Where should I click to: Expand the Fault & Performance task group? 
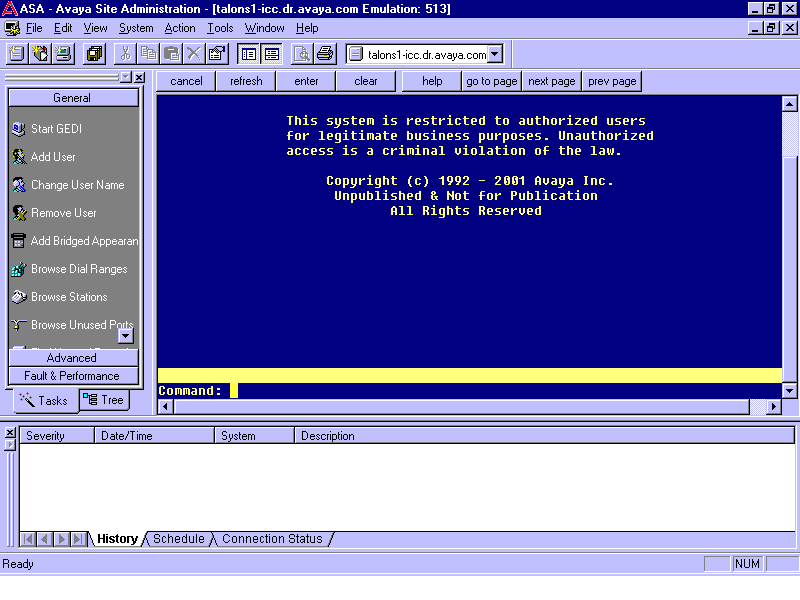[73, 376]
